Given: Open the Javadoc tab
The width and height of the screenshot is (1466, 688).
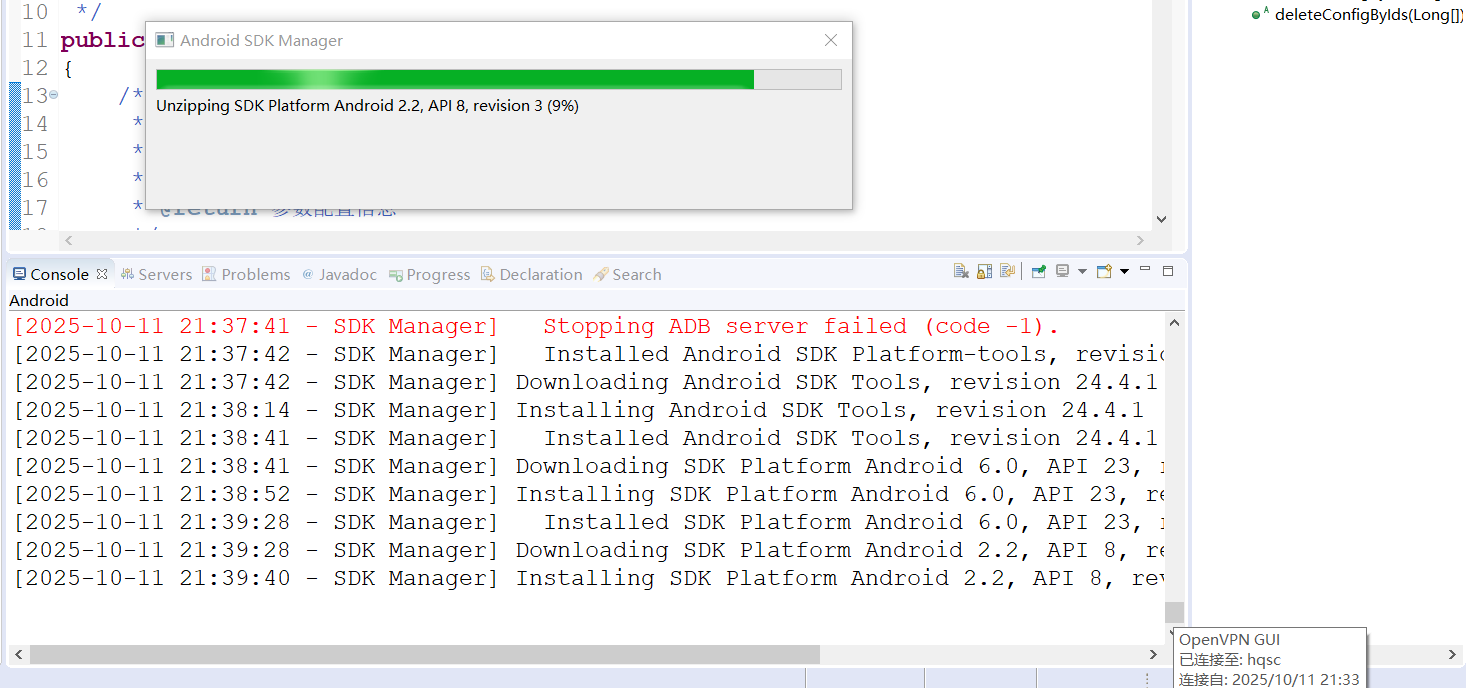Looking at the screenshot, I should (x=339, y=274).
